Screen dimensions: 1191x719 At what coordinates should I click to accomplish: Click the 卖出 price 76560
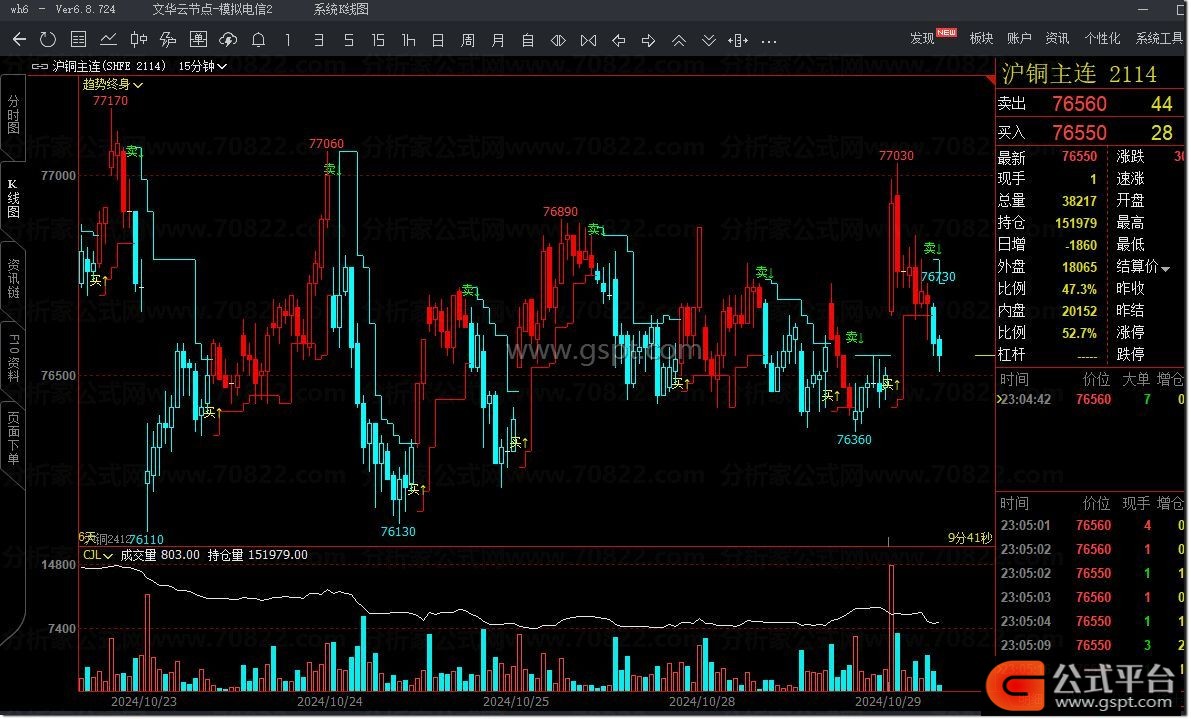tap(1079, 103)
